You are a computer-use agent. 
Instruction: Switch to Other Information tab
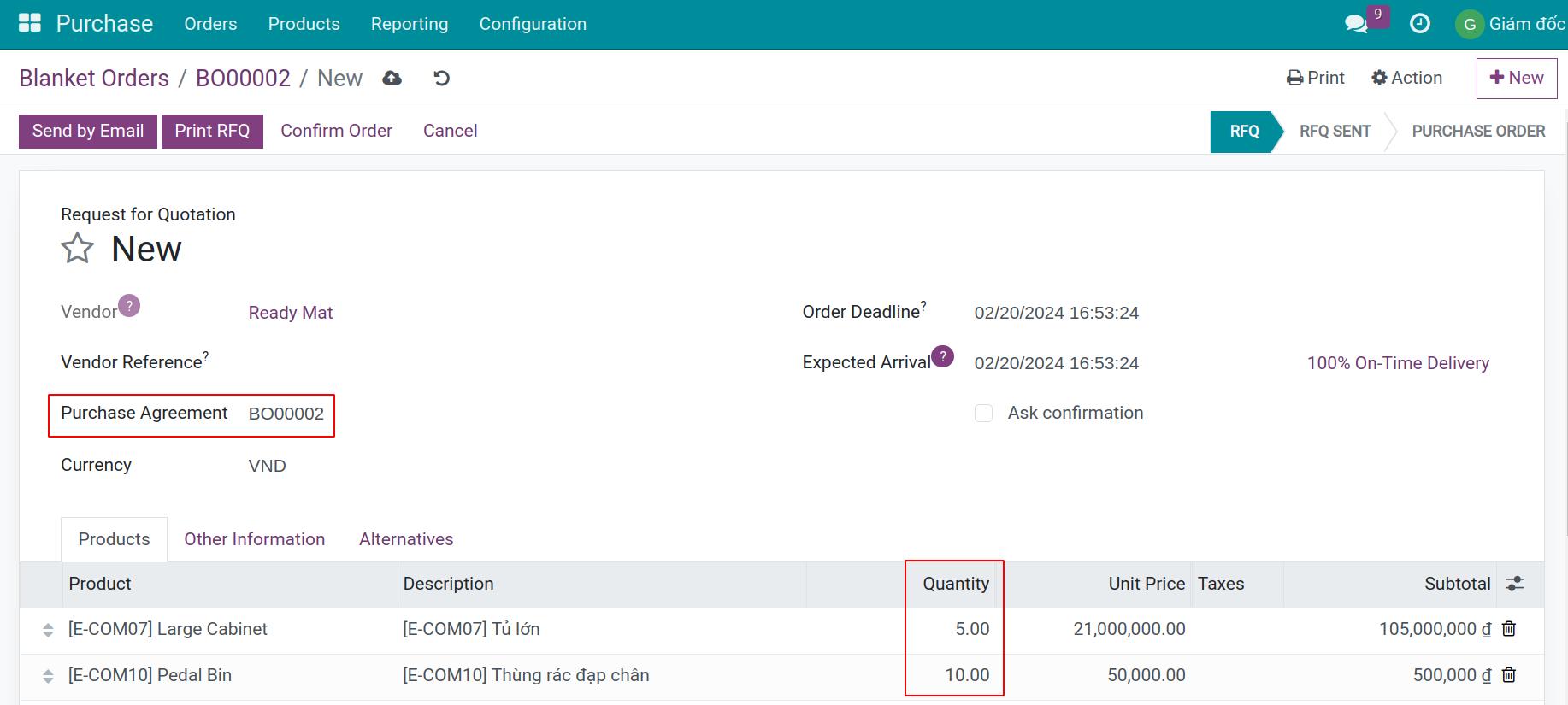[254, 539]
